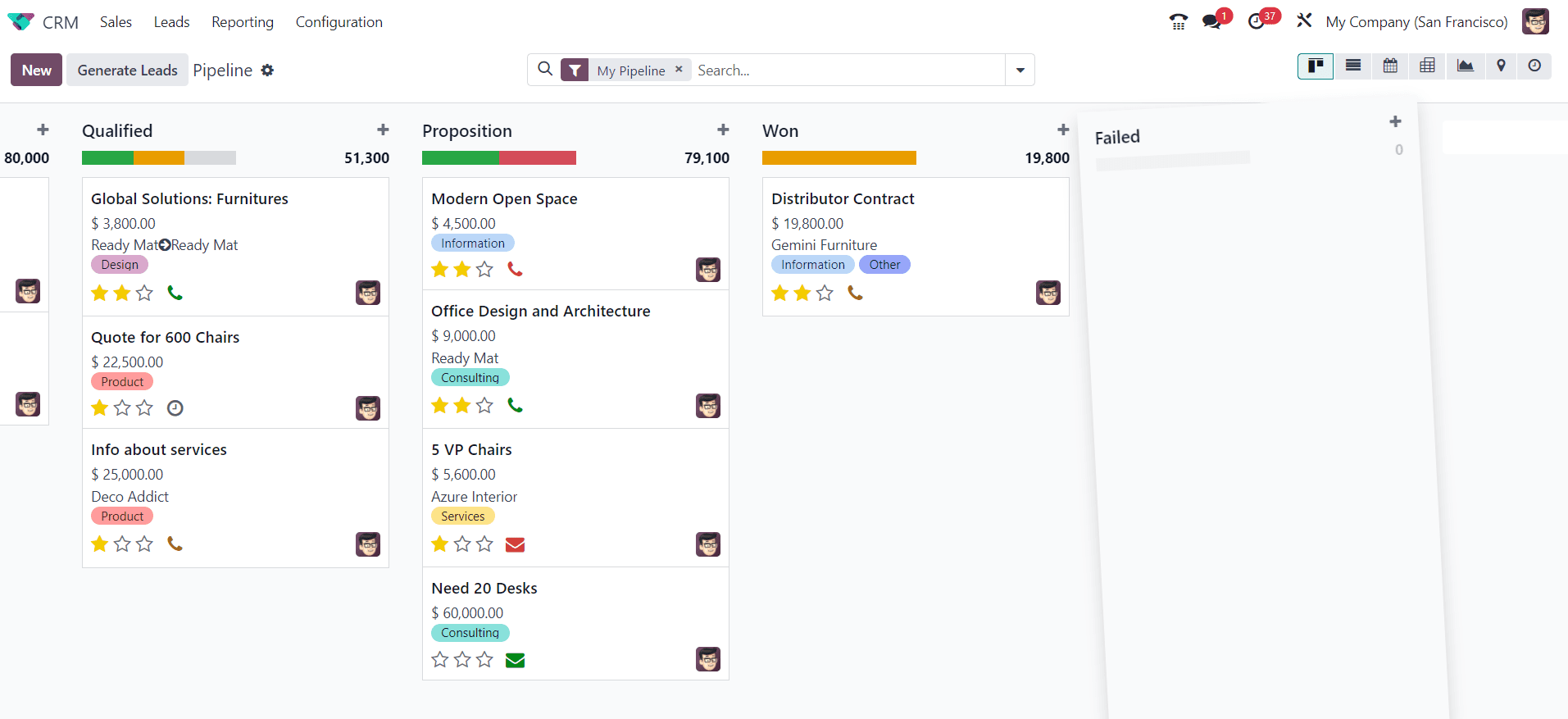Set third star priority on Modern Open Space

[484, 269]
